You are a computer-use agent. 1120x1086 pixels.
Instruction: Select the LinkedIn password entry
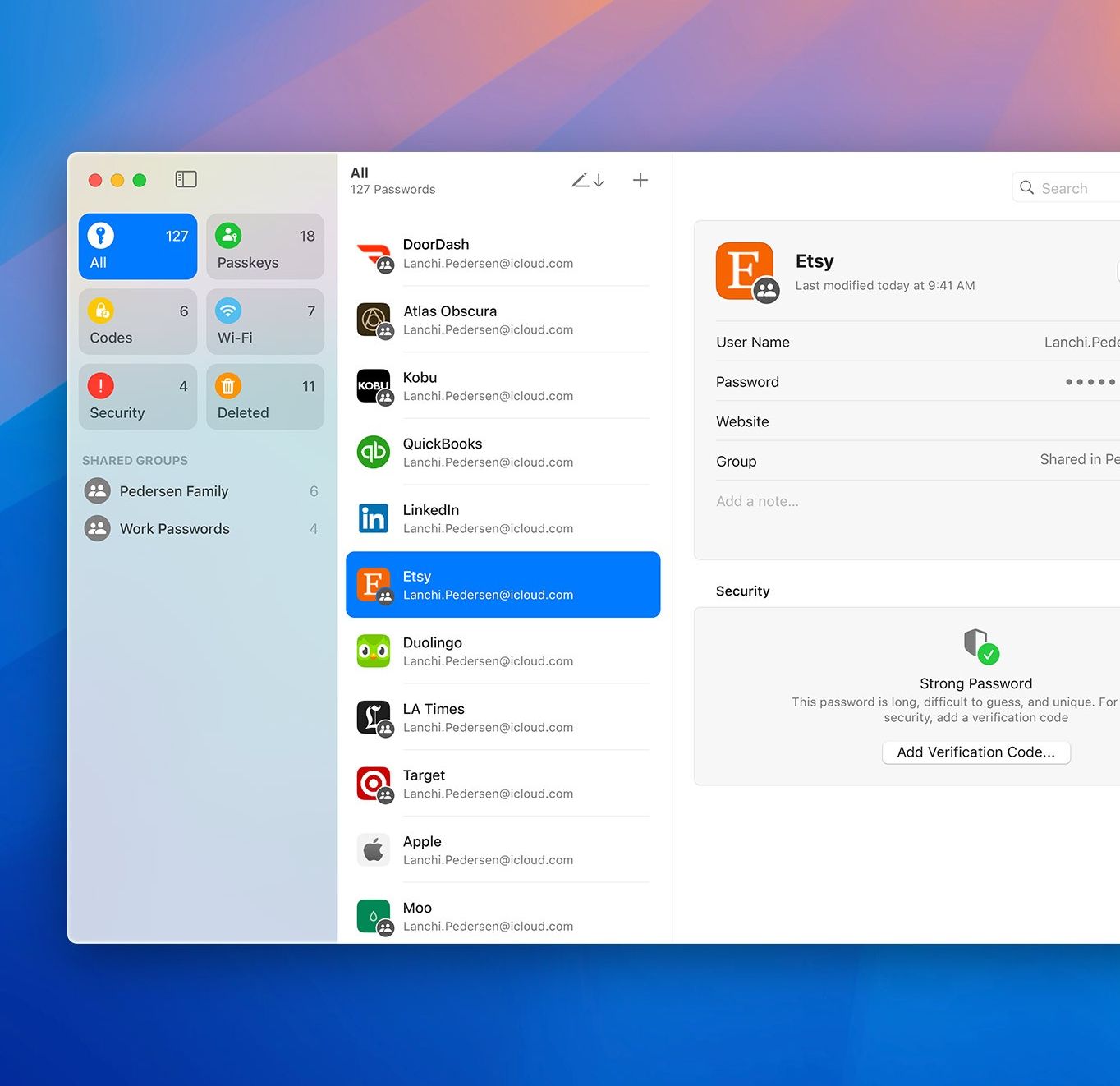pyautogui.click(x=501, y=518)
